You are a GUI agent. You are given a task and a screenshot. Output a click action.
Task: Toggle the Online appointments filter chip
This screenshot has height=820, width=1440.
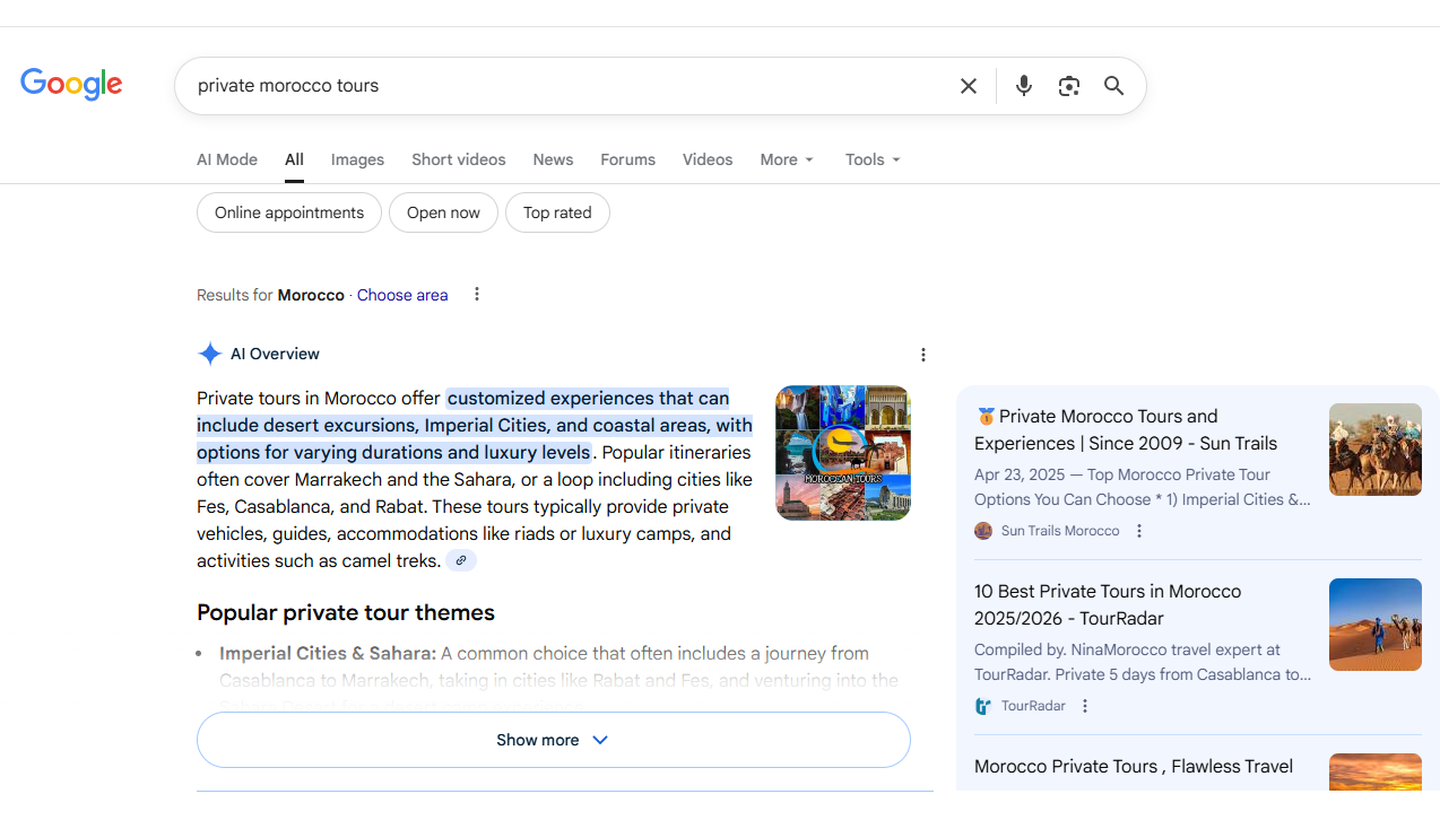[289, 213]
